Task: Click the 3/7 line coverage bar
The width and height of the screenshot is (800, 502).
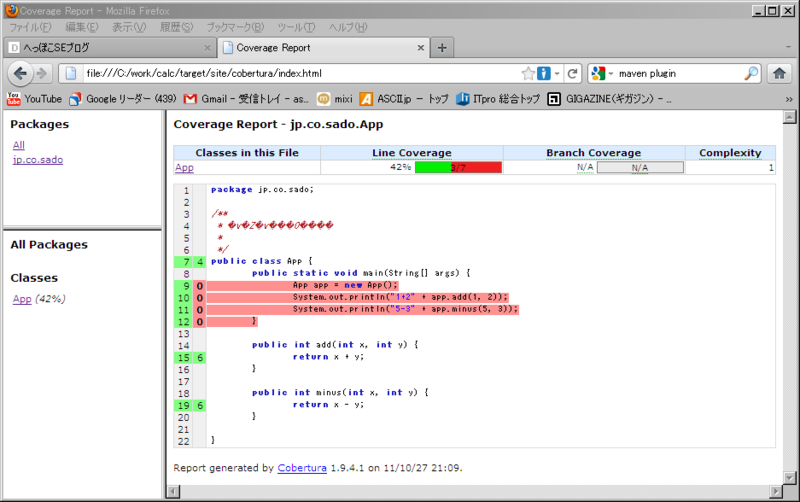Action: click(458, 167)
